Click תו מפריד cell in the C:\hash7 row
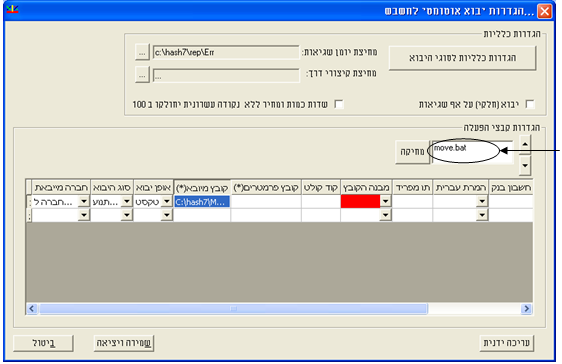This screenshot has width=562, height=364. (x=413, y=201)
